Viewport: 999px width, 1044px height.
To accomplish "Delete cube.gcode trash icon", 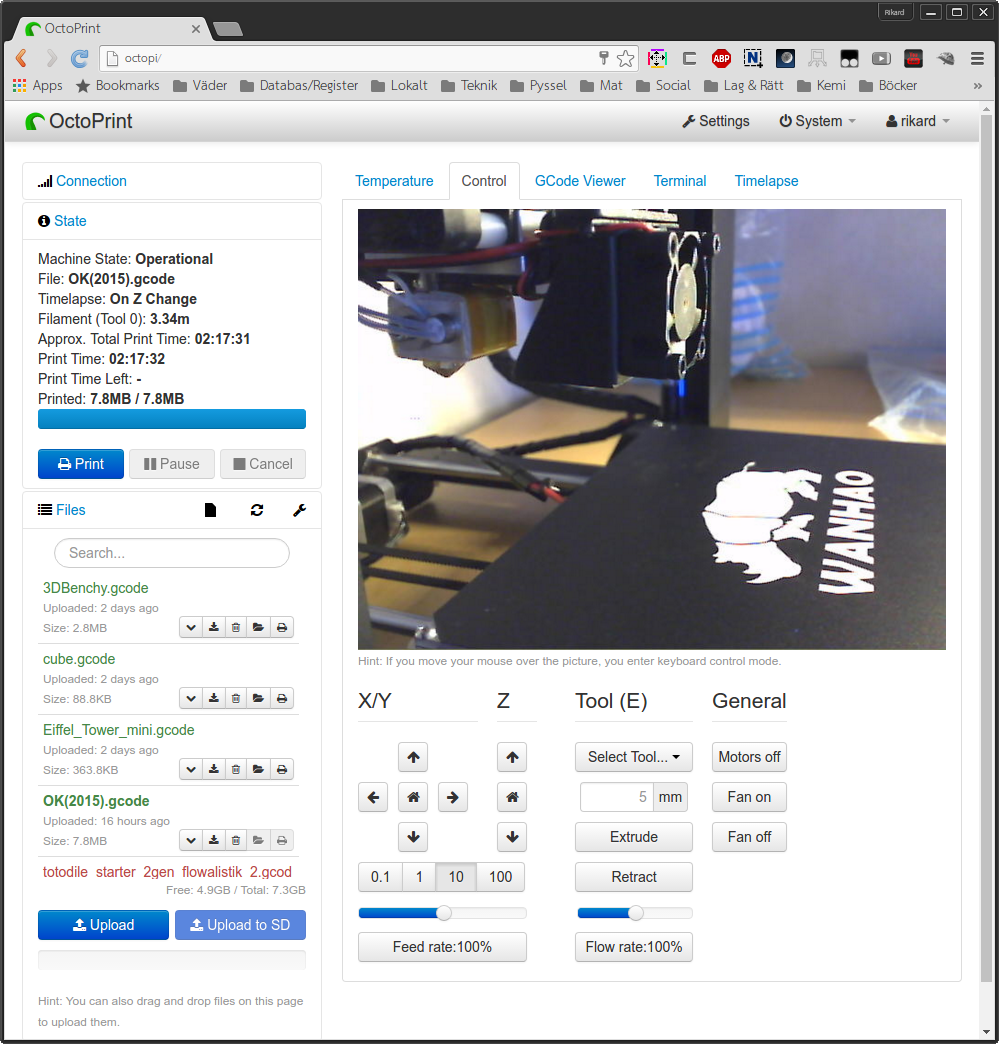I will pyautogui.click(x=236, y=698).
